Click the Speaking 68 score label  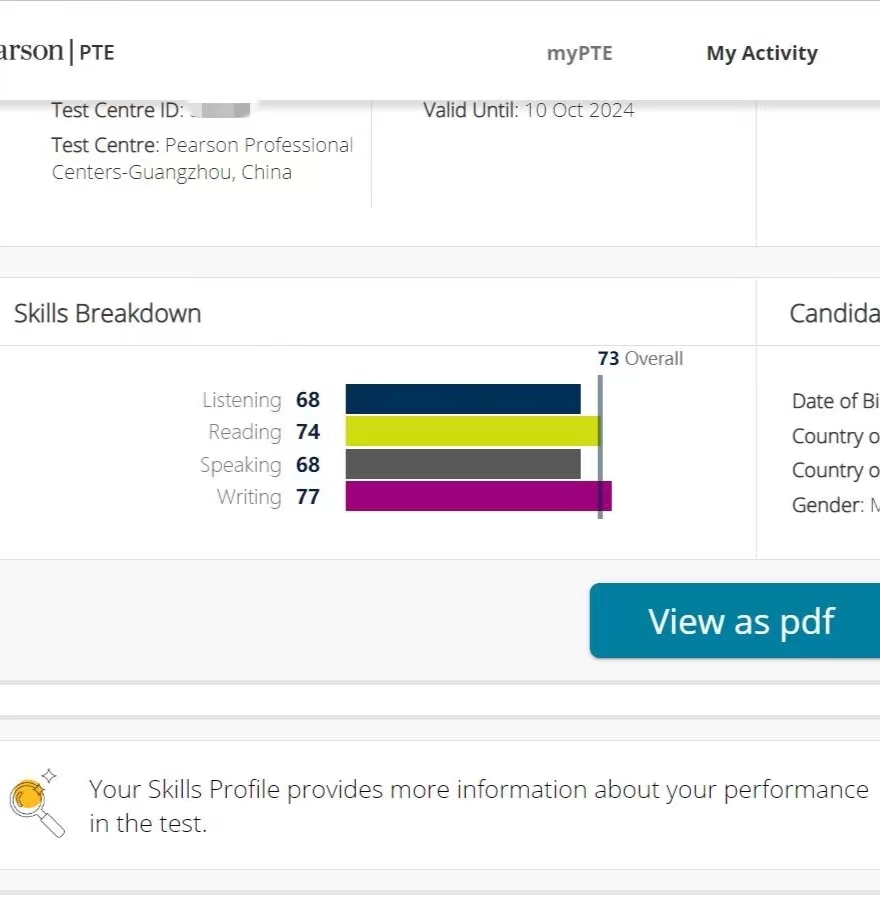(259, 465)
